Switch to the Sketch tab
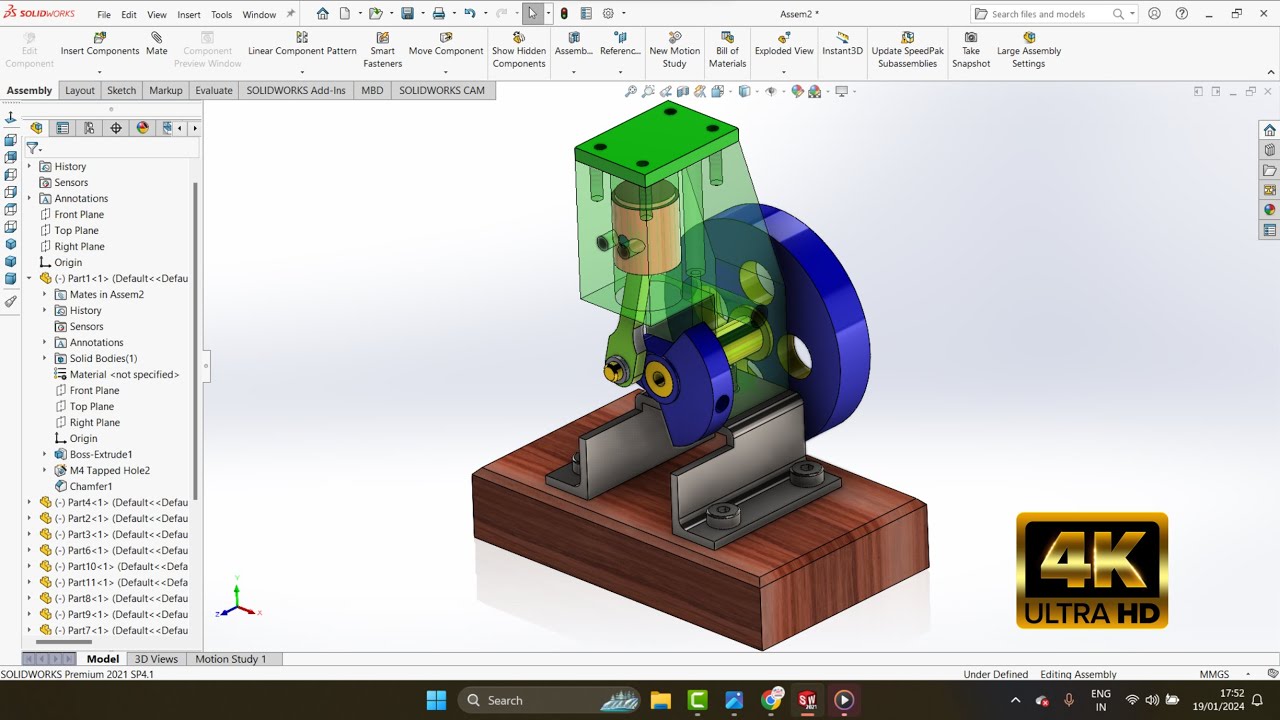1280x720 pixels. click(121, 90)
